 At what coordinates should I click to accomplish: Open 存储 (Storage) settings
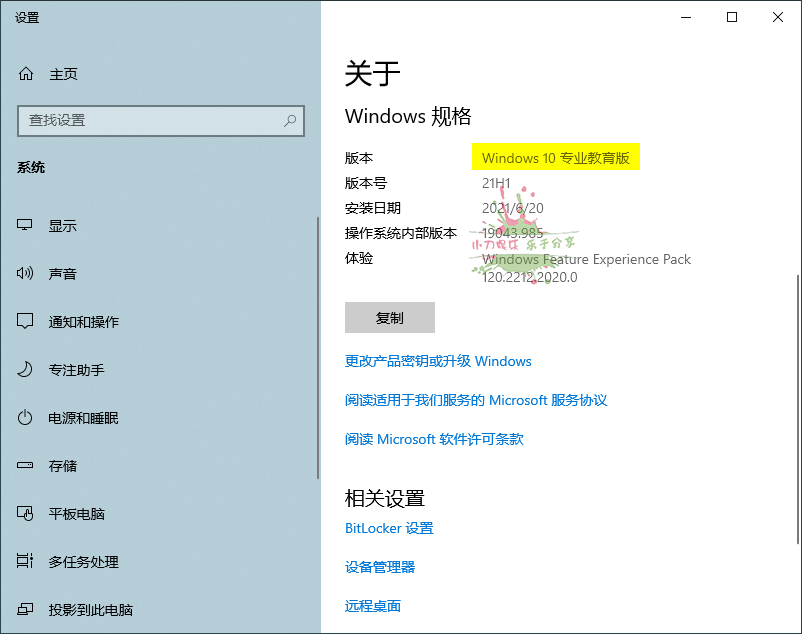pyautogui.click(x=62, y=465)
